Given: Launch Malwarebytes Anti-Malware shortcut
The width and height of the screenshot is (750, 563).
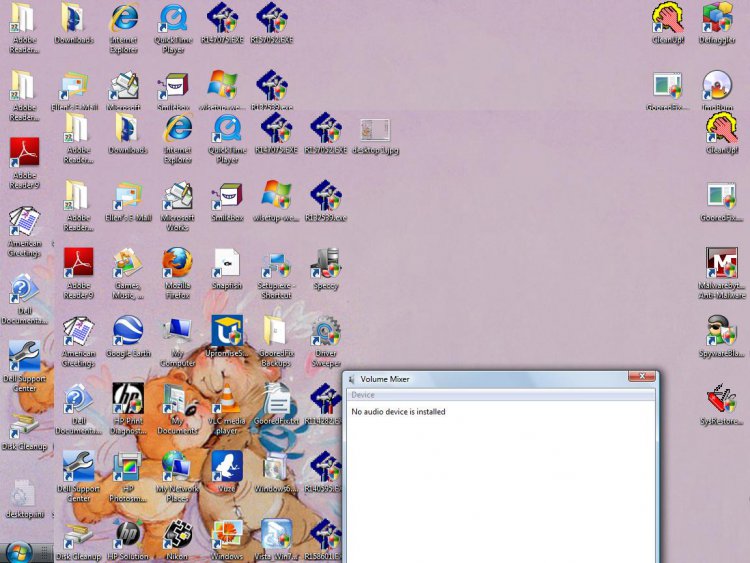Looking at the screenshot, I should (722, 274).
